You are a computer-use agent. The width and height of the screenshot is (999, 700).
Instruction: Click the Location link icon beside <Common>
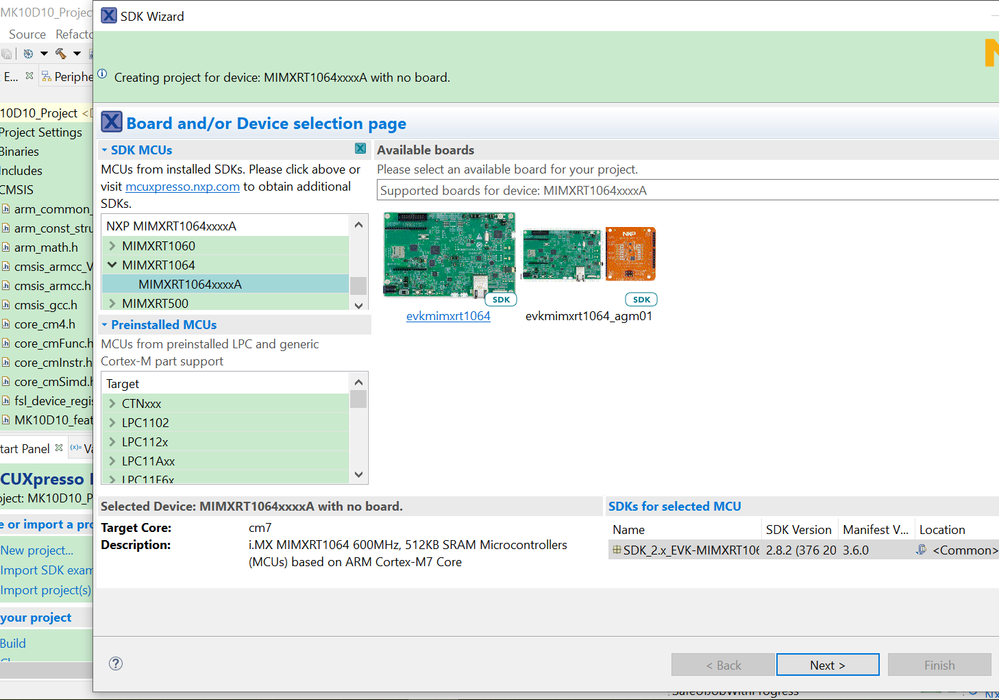coord(921,550)
